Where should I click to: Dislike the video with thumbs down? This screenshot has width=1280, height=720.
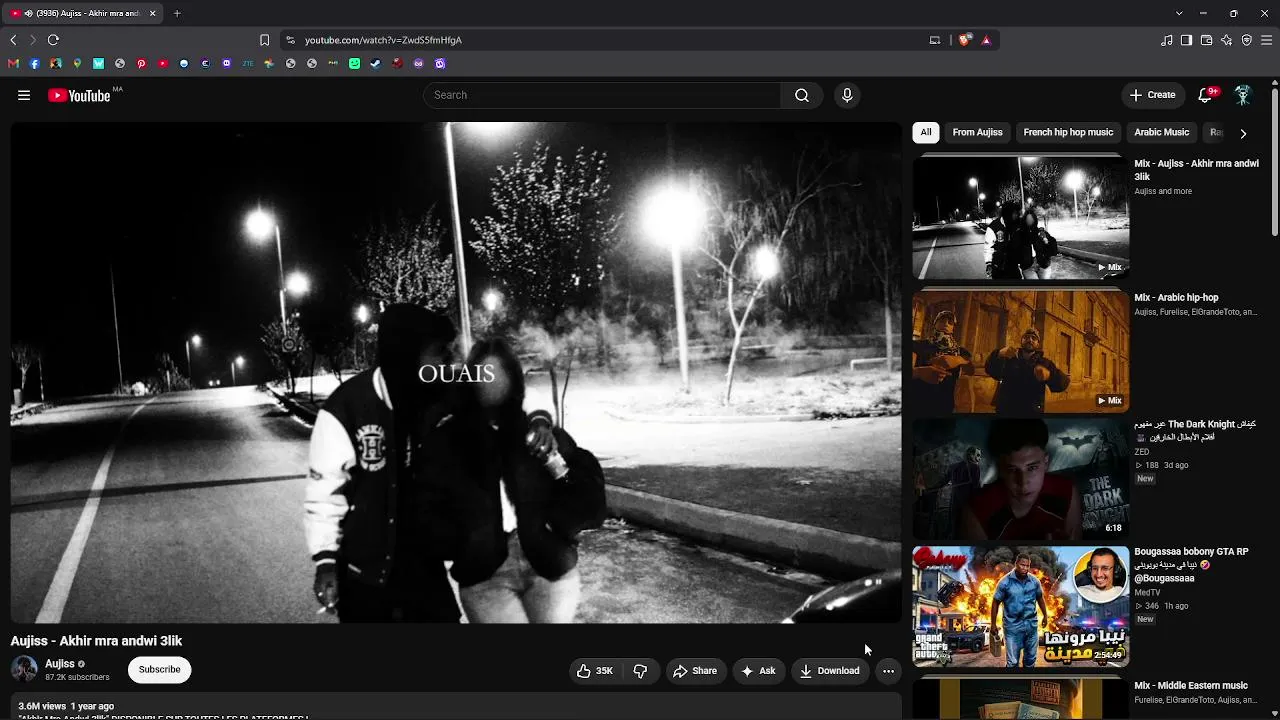(641, 671)
